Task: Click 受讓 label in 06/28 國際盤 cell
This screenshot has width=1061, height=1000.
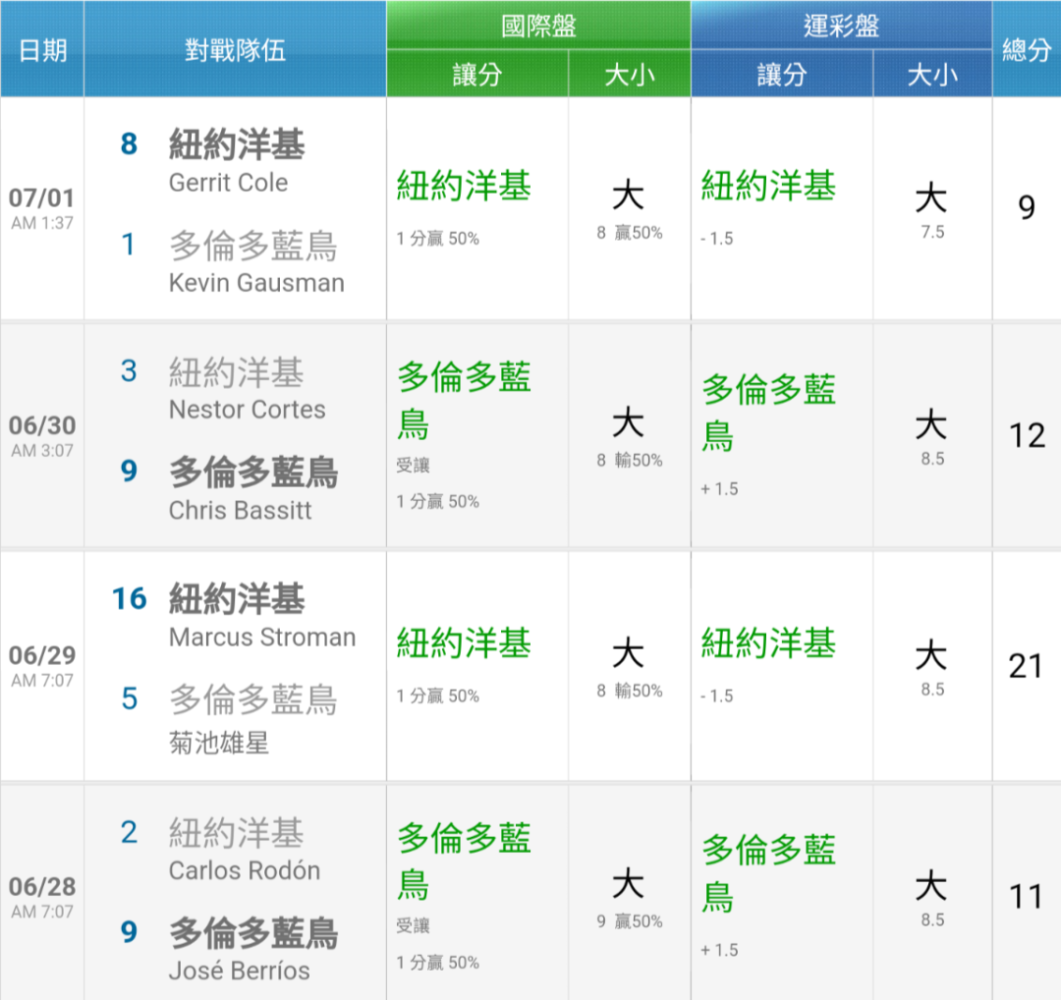Action: (x=413, y=926)
